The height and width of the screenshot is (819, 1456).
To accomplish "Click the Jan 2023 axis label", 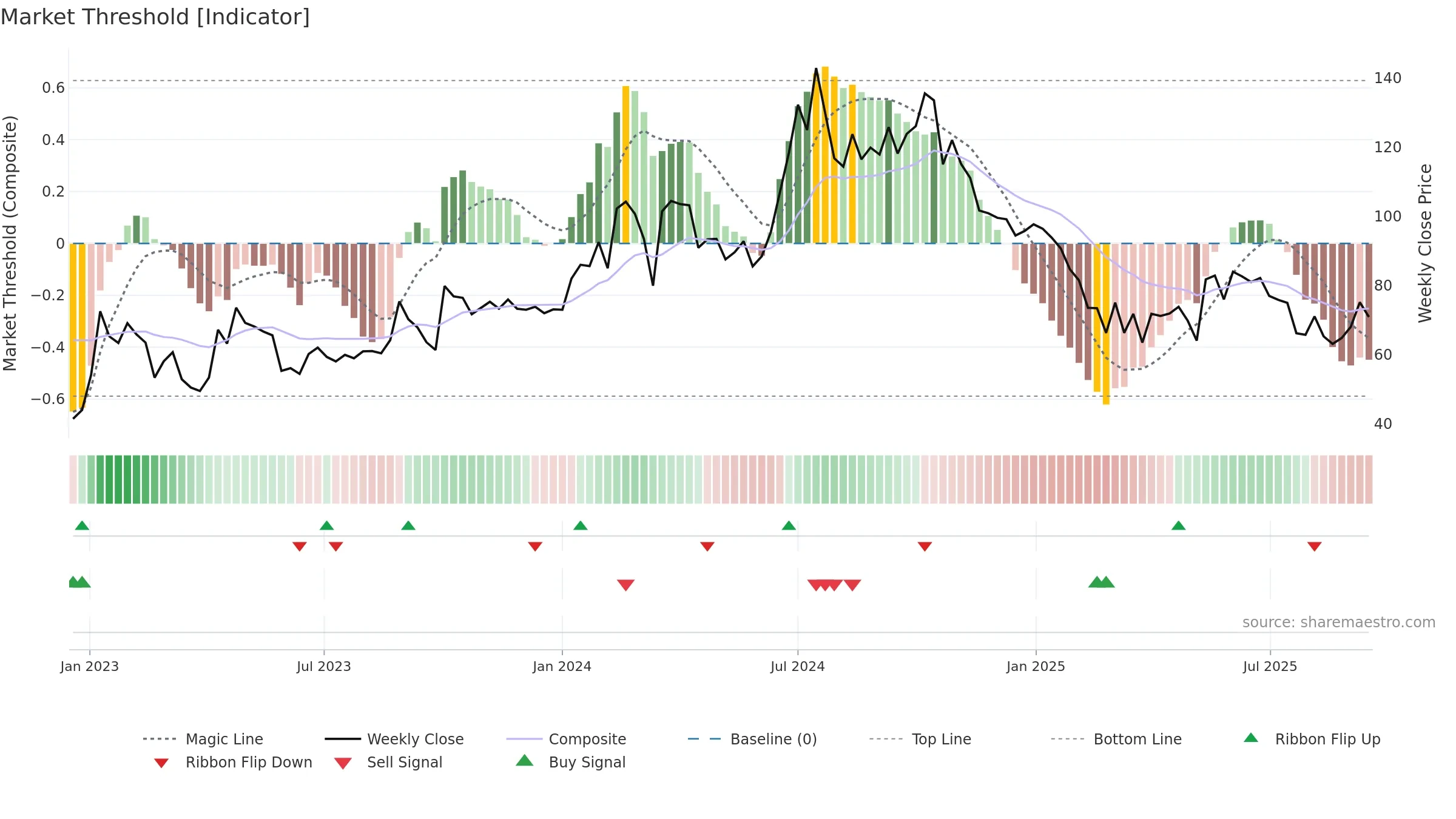I will click(90, 666).
